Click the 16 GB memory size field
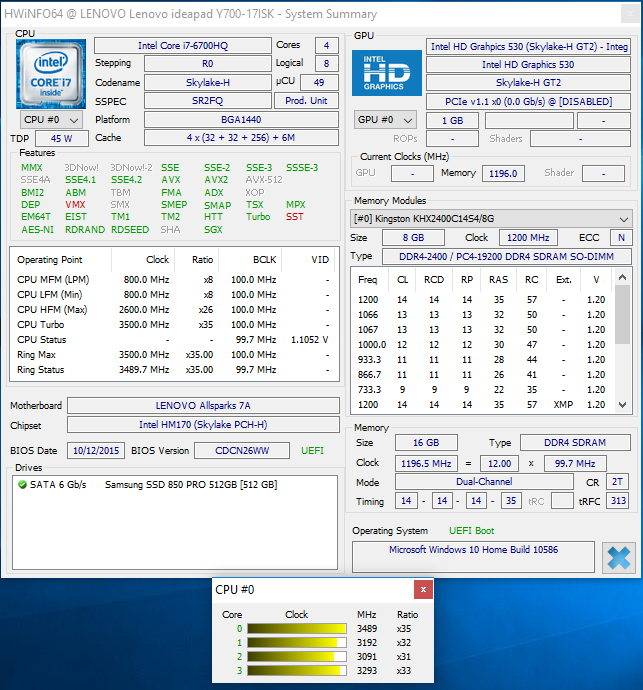Screen dimensions: 643x690 (x=426, y=443)
